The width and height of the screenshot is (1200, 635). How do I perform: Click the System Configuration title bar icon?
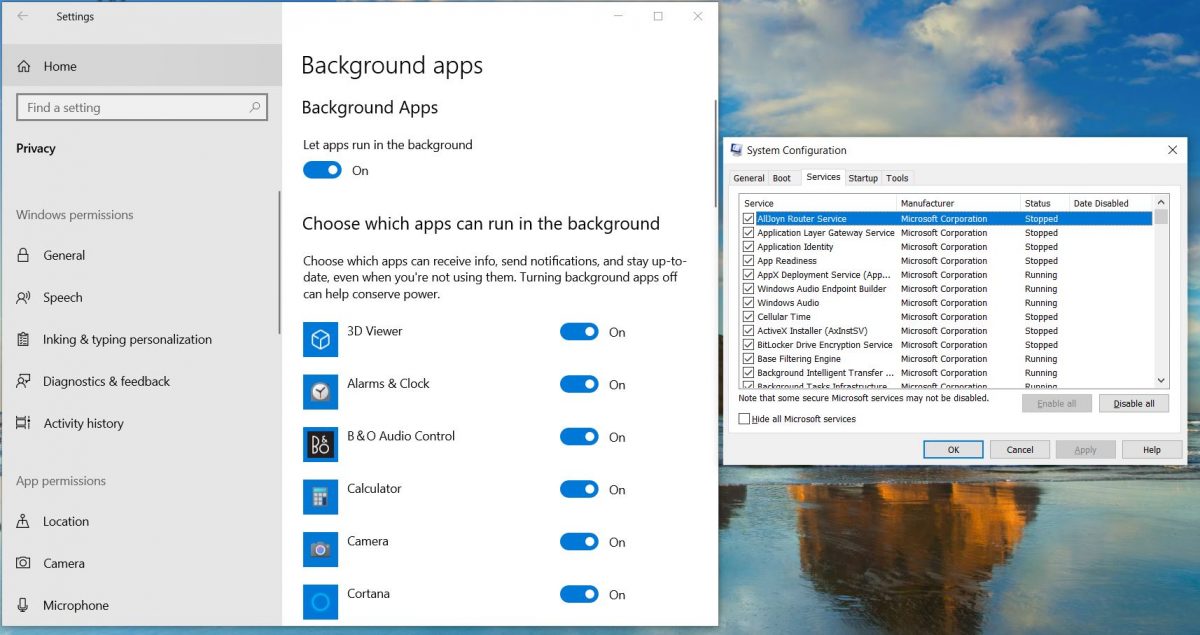[736, 150]
